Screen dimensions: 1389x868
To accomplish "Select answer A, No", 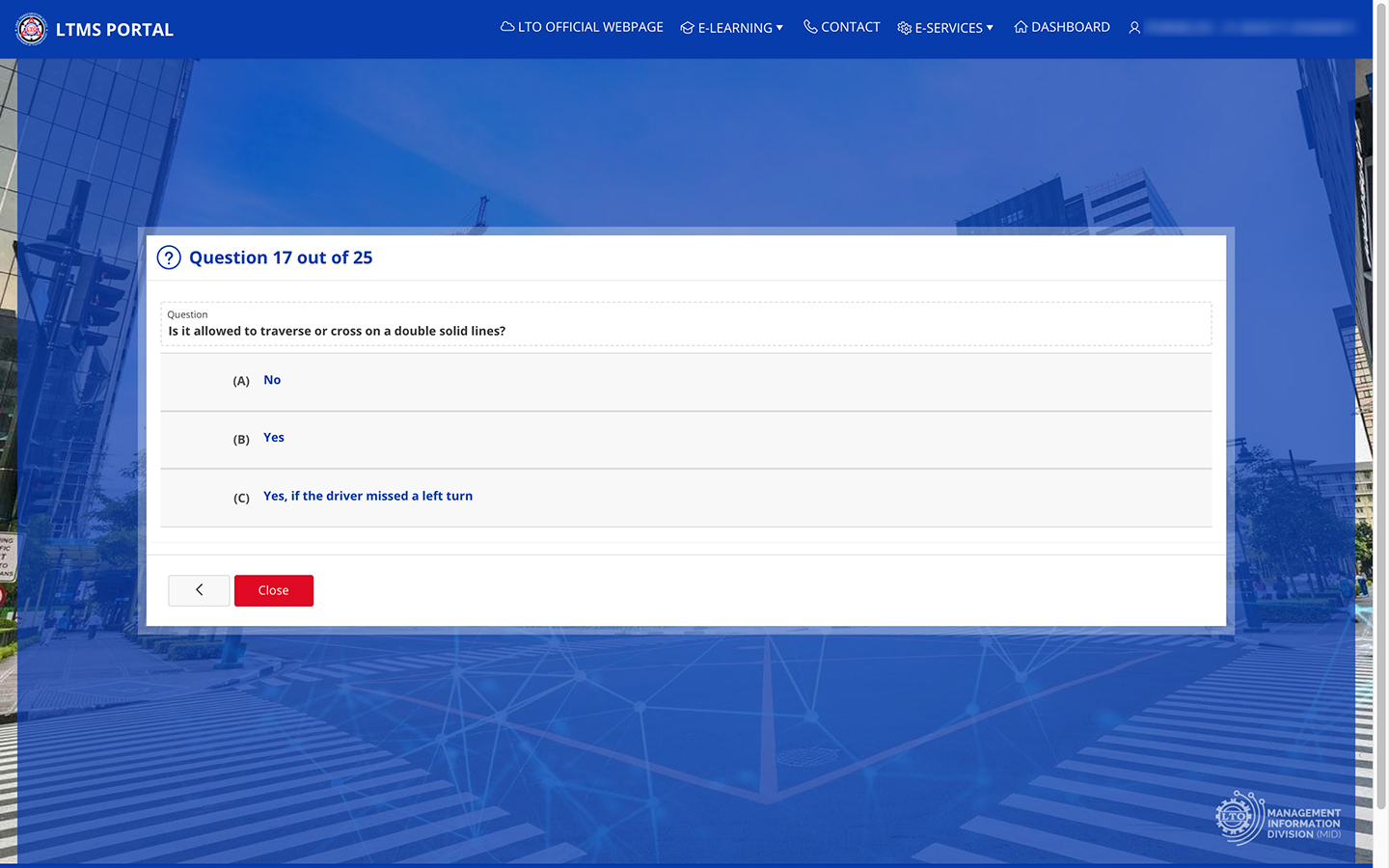I will pos(272,380).
